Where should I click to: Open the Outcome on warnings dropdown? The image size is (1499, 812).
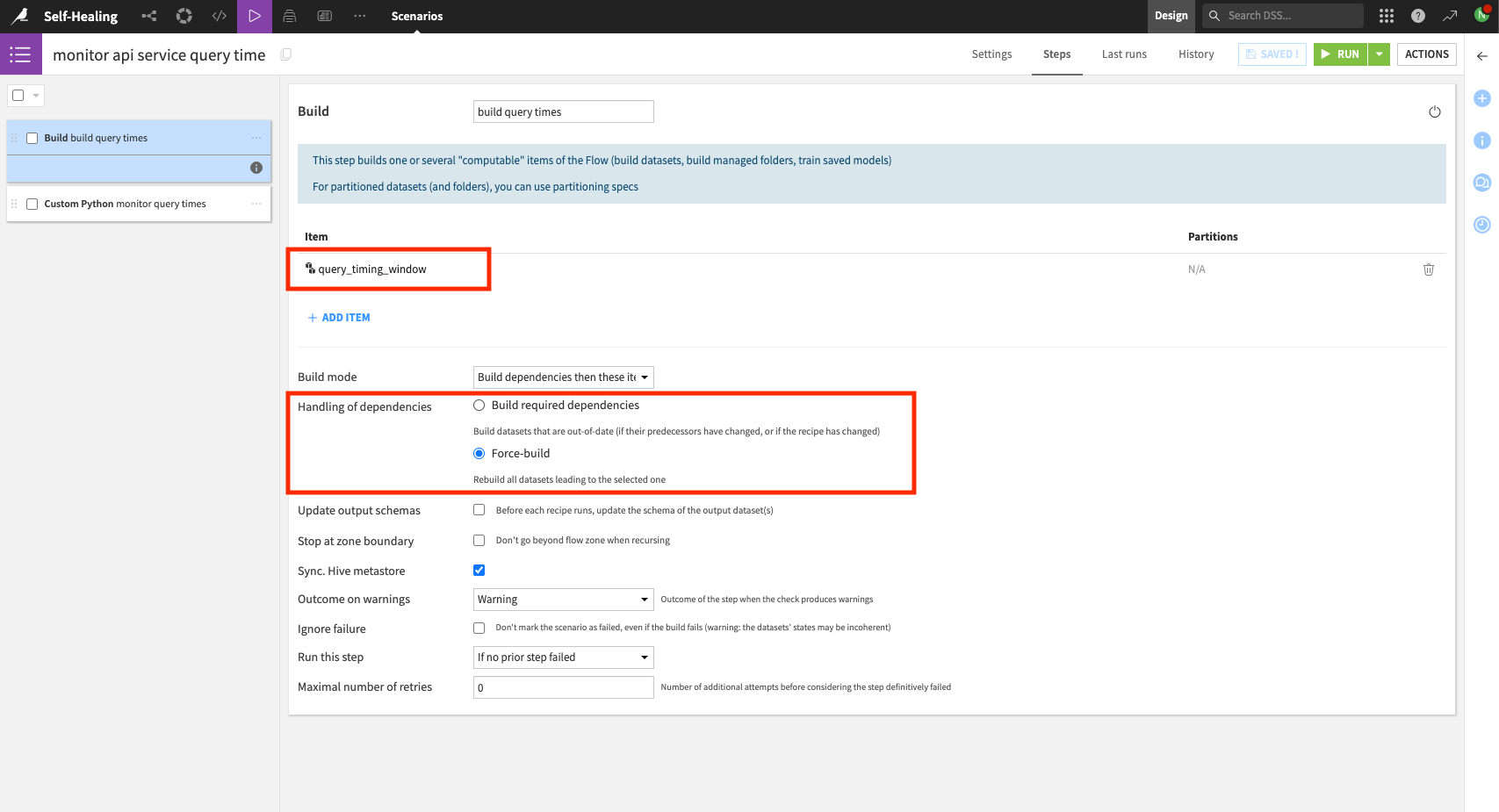563,599
